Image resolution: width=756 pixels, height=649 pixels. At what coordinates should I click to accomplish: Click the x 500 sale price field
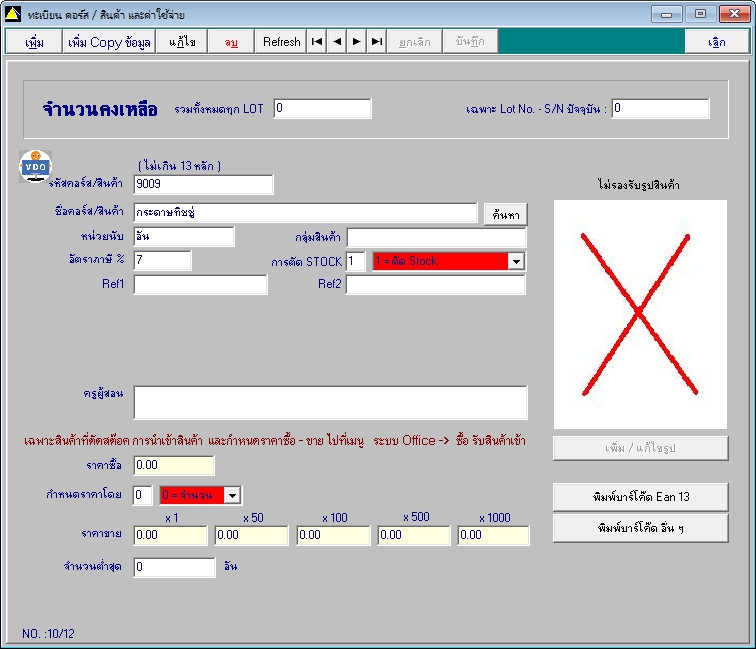click(x=414, y=535)
